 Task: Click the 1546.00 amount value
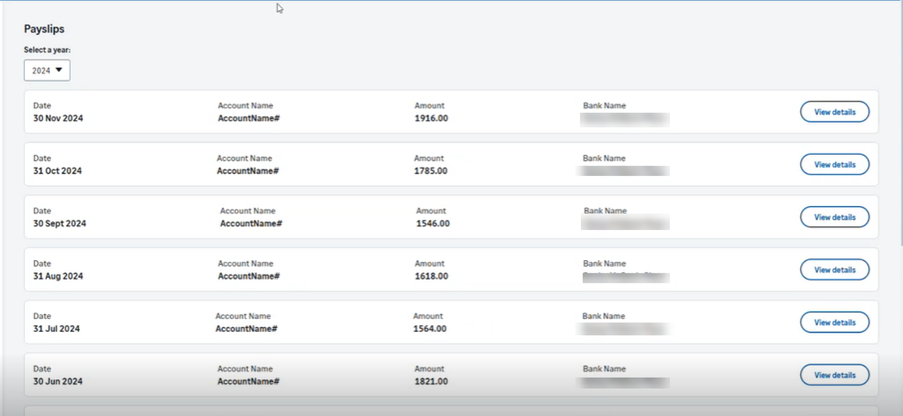click(433, 224)
